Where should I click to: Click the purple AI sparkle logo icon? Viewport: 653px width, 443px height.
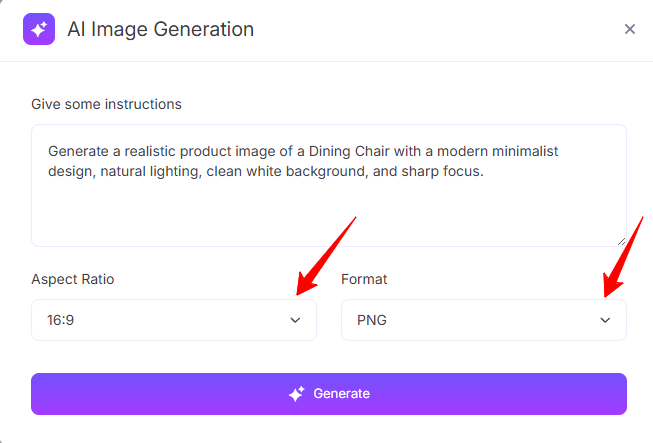point(39,29)
